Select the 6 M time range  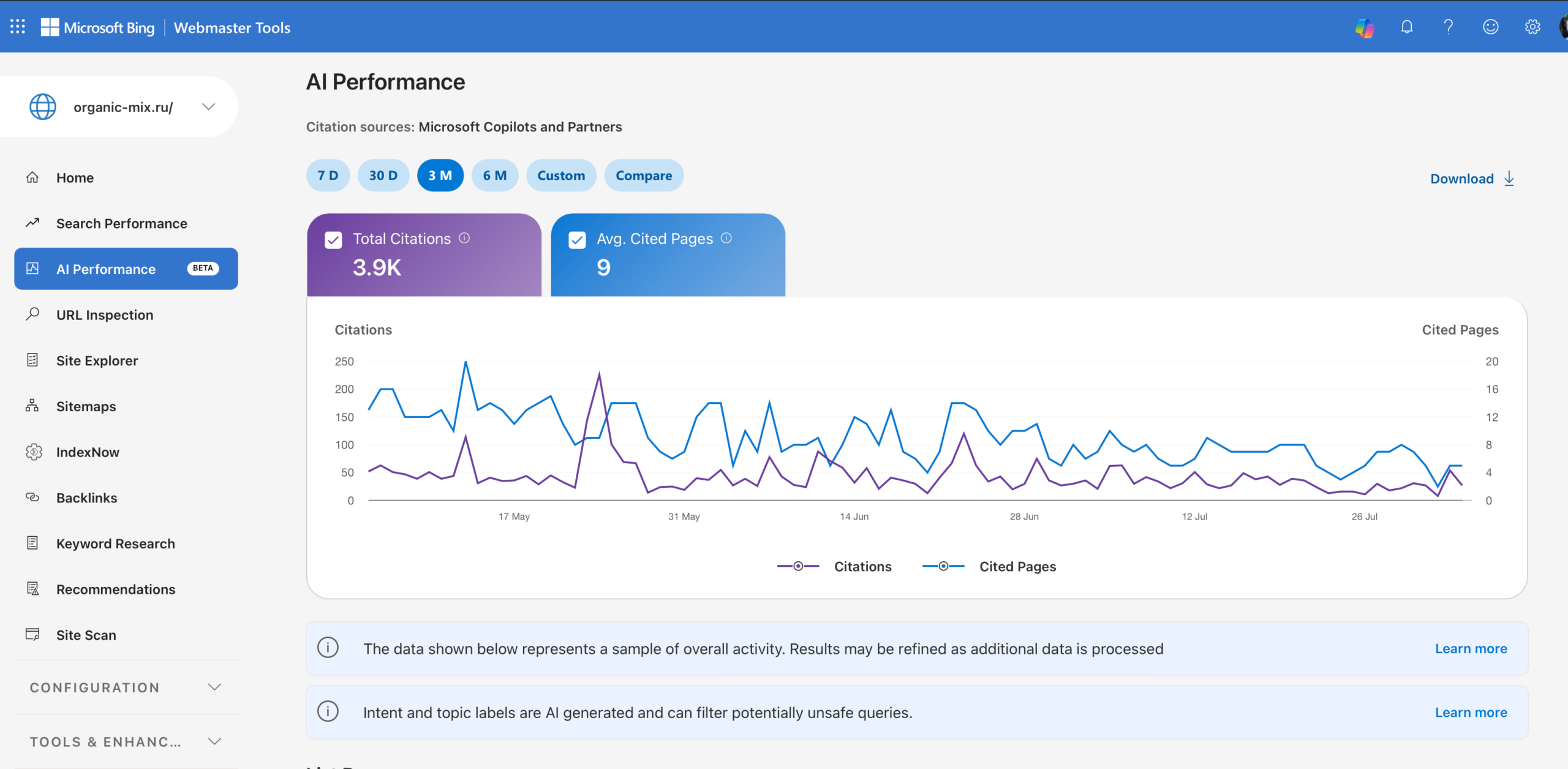point(494,175)
